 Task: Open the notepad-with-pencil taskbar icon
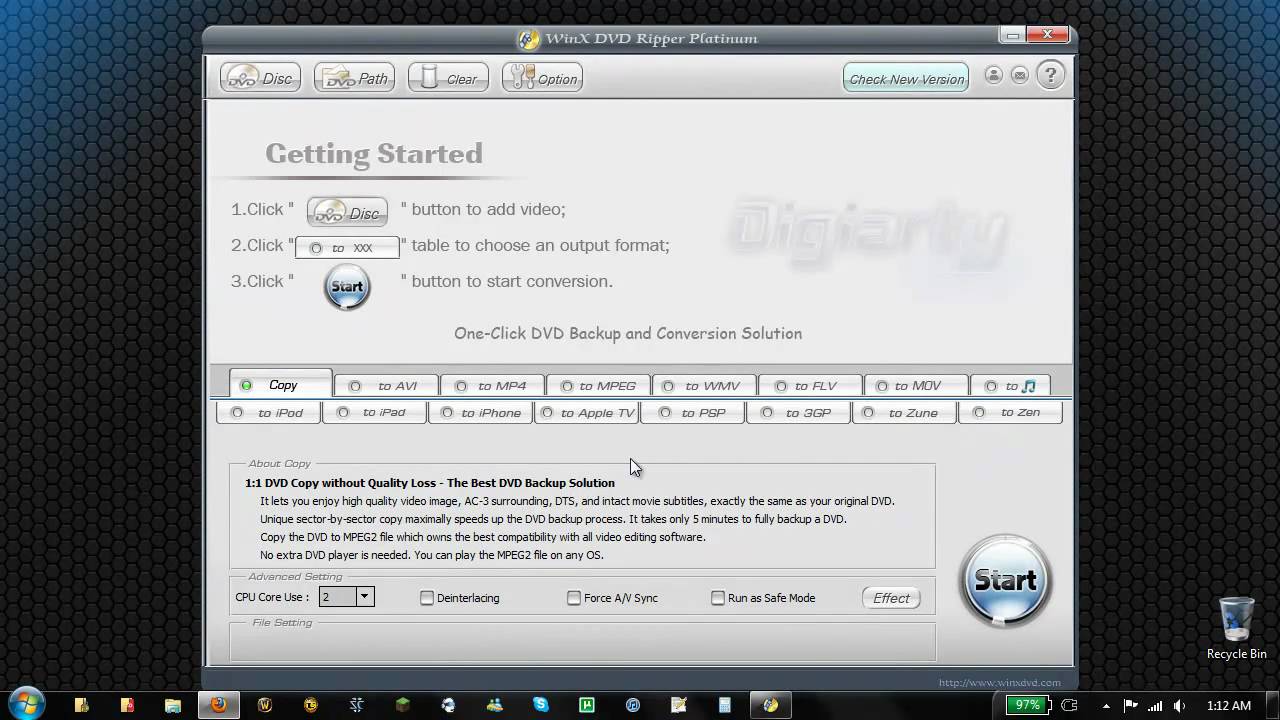(679, 705)
